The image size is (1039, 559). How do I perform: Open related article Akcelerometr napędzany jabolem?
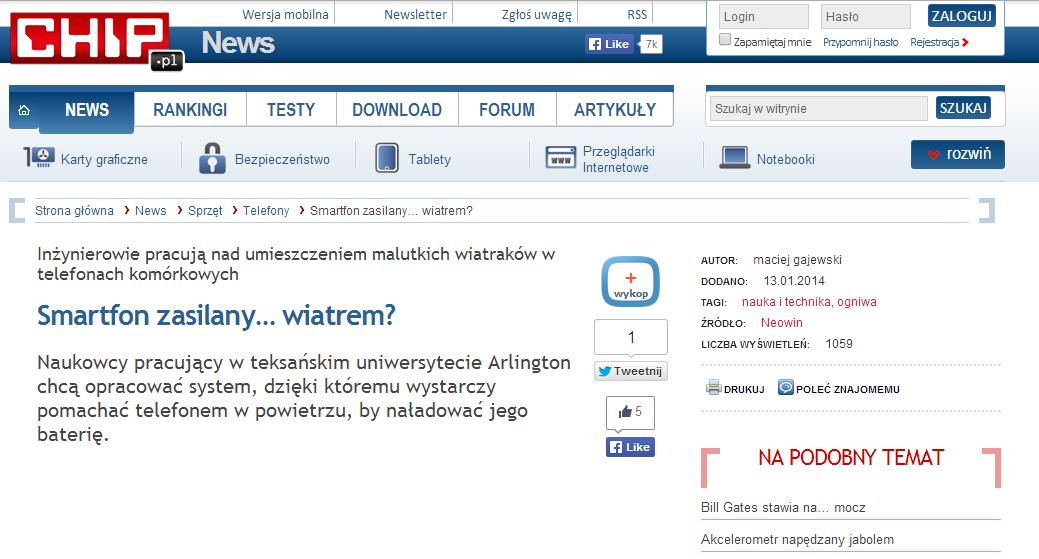pyautogui.click(x=797, y=540)
